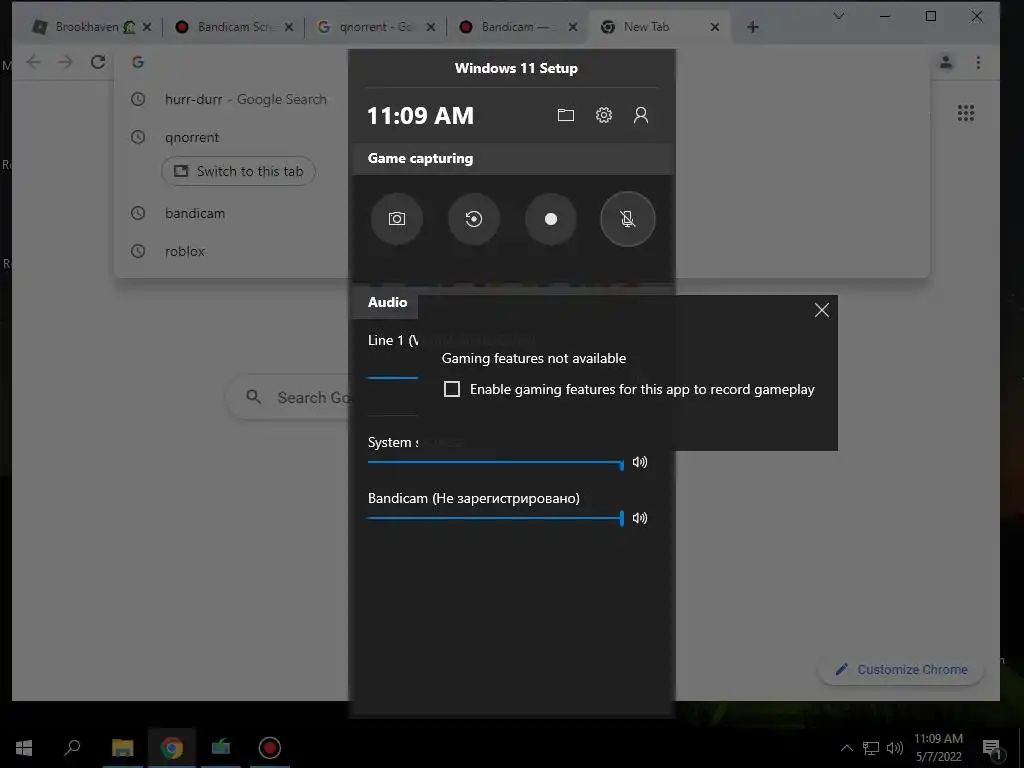Close the qnorrent Google tab
Viewport: 1024px width, 768px height.
pyautogui.click(x=430, y=27)
